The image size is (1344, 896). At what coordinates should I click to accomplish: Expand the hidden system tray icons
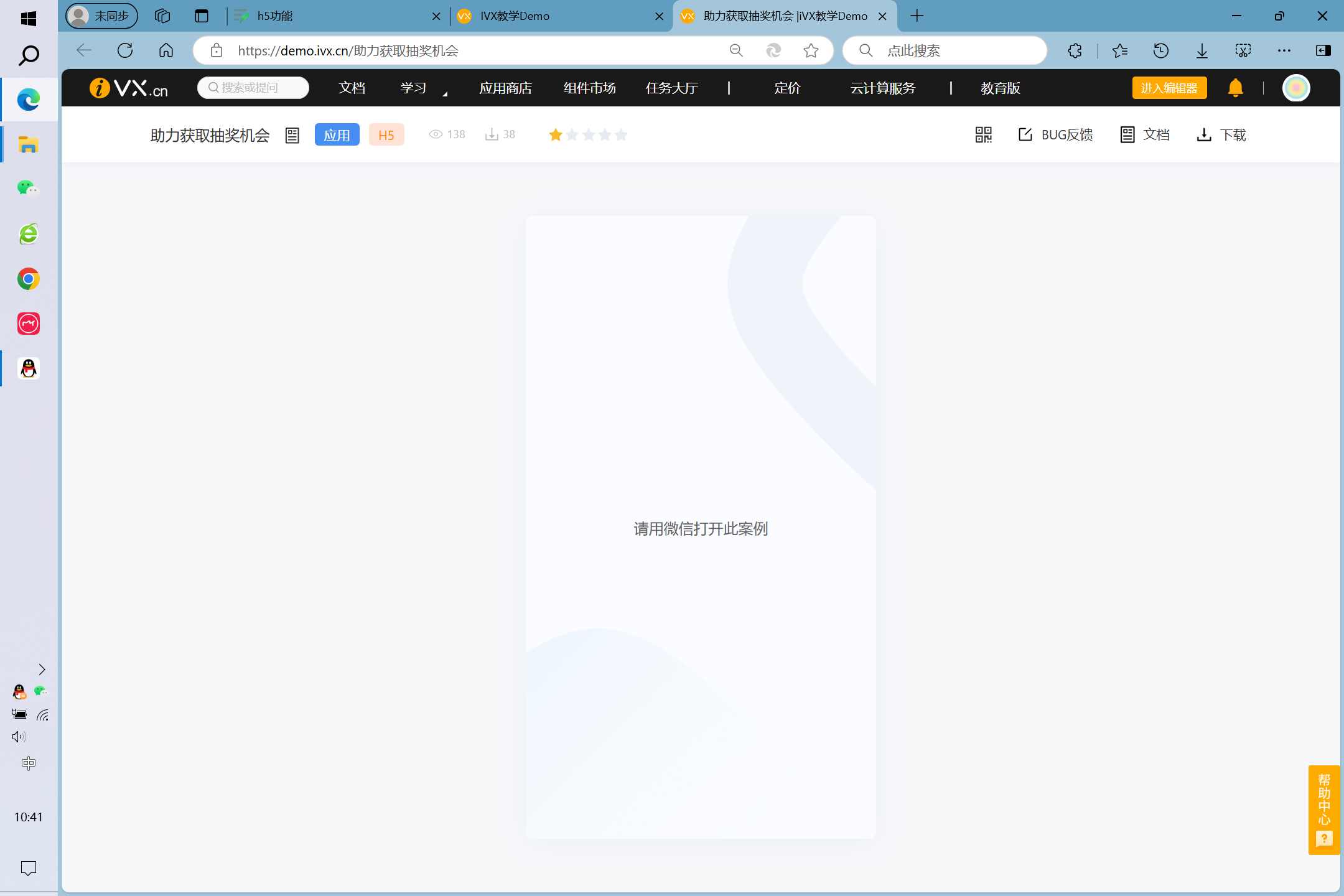pyautogui.click(x=42, y=670)
